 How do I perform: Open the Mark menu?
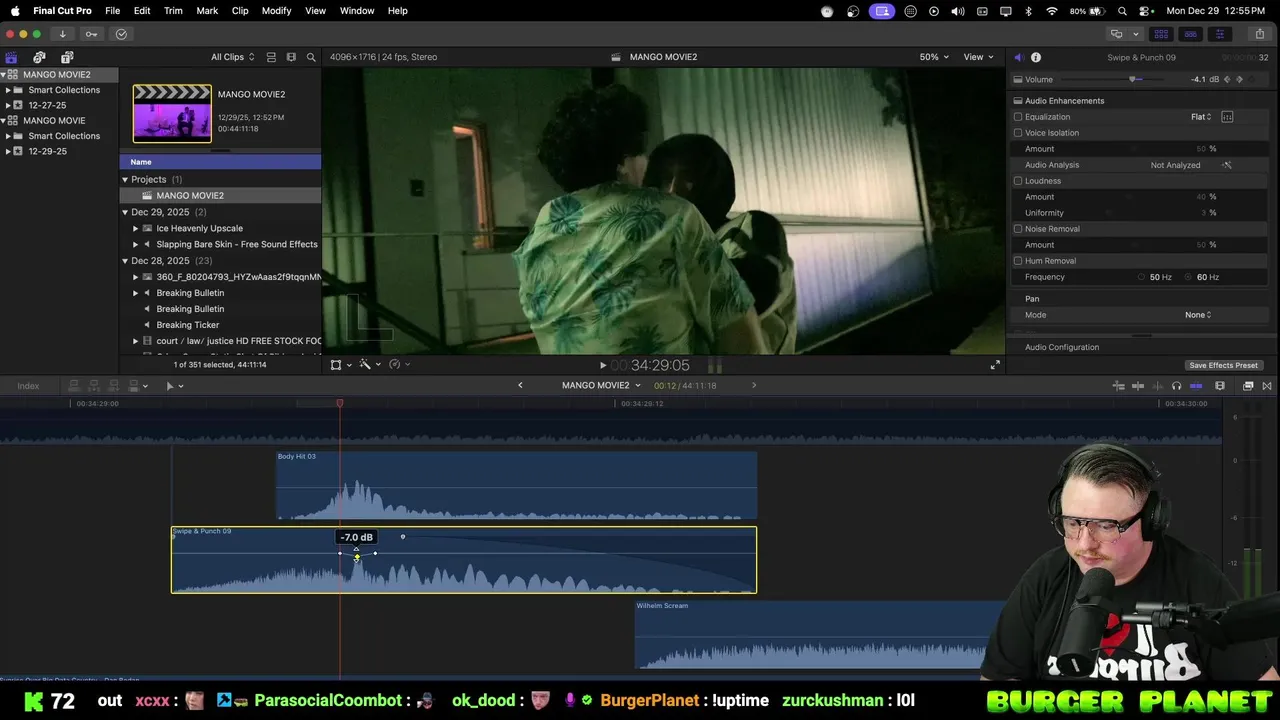pyautogui.click(x=207, y=11)
